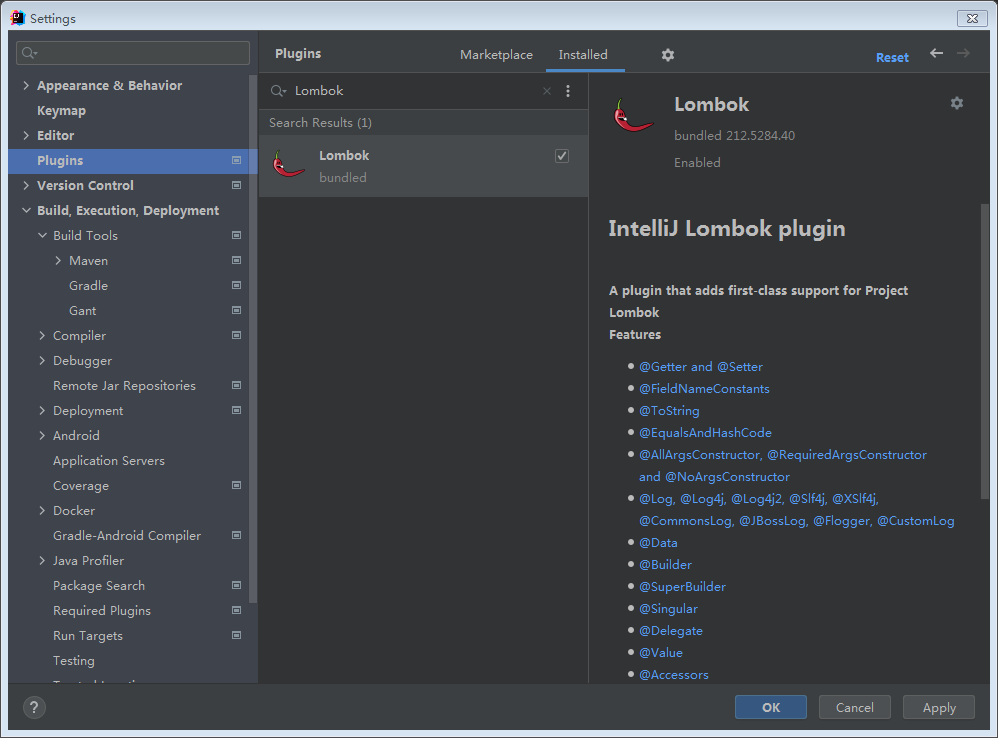Click project-level icon beside Gradle
The height and width of the screenshot is (738, 998).
236,285
